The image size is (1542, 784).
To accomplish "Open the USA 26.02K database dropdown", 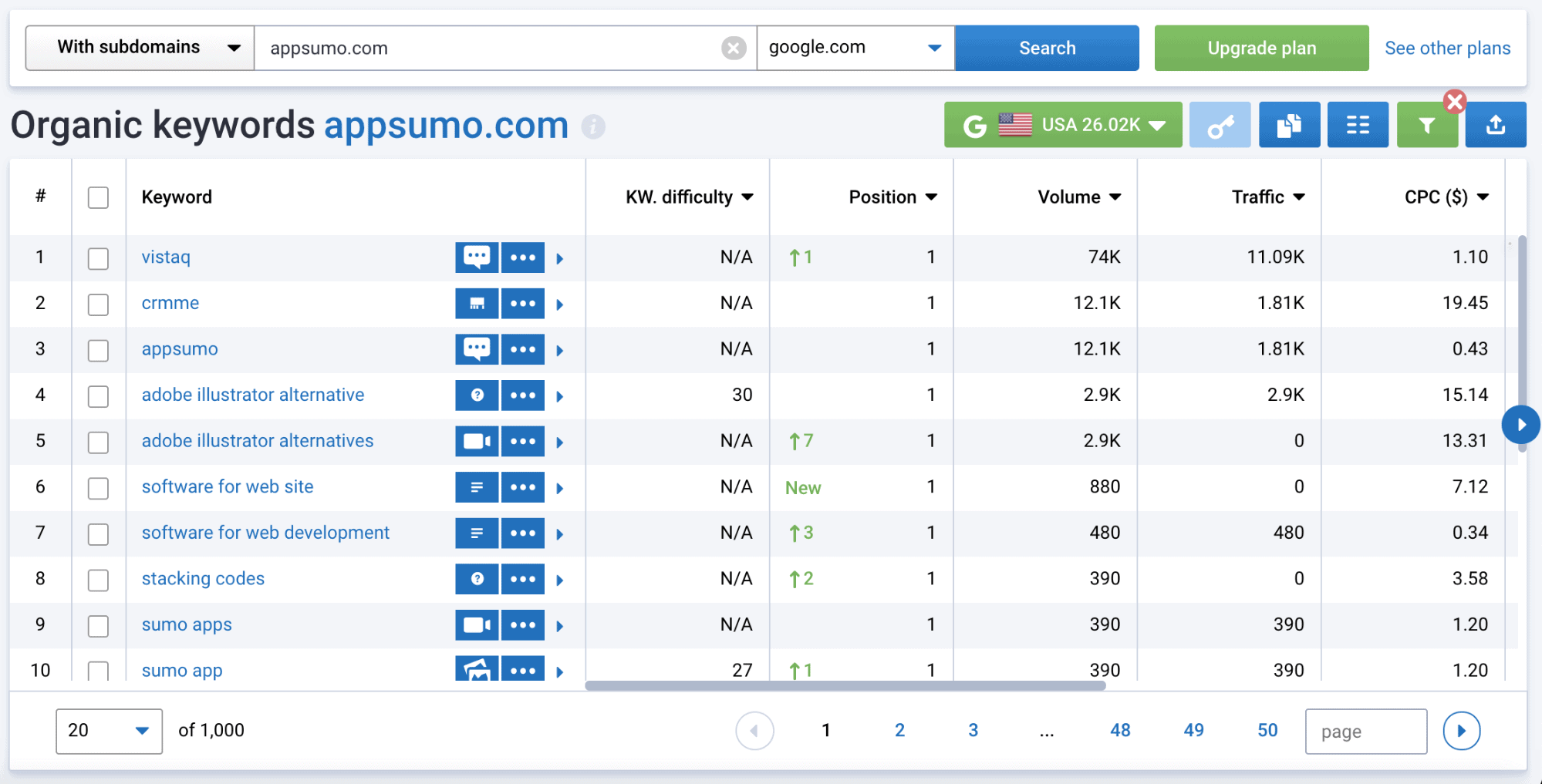I will pos(1063,125).
